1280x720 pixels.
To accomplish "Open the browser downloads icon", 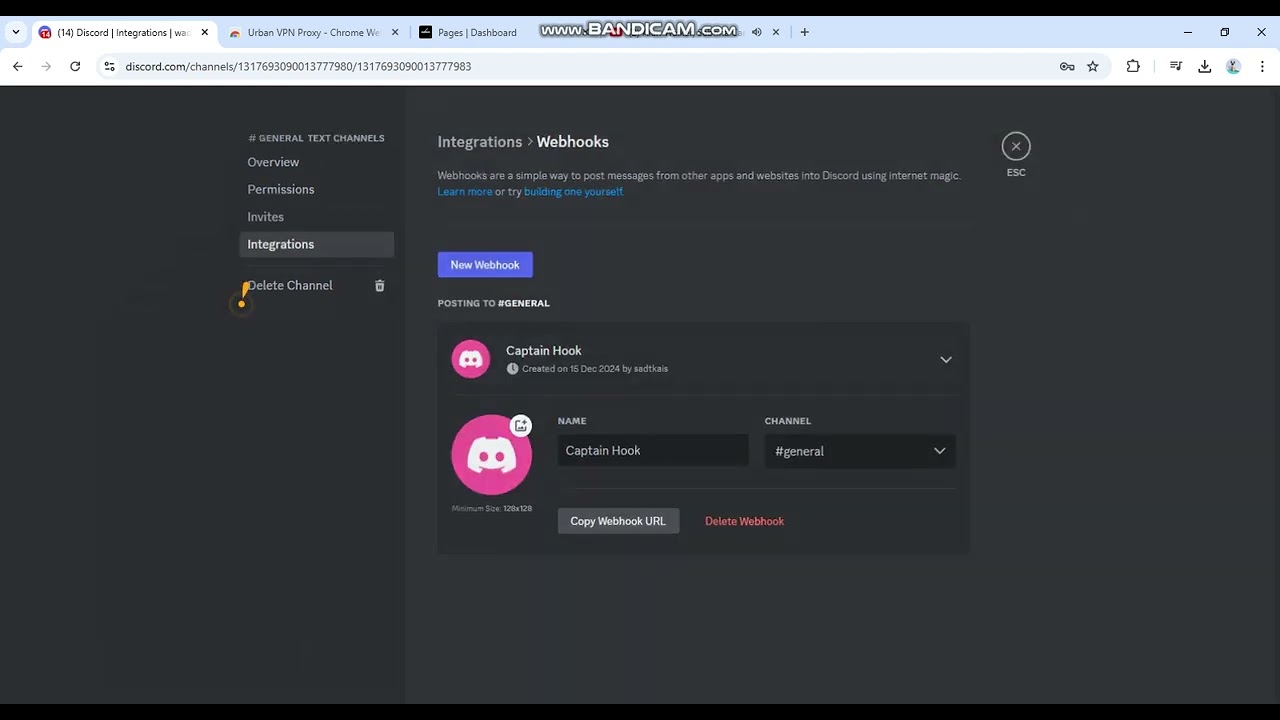I will coord(1204,66).
